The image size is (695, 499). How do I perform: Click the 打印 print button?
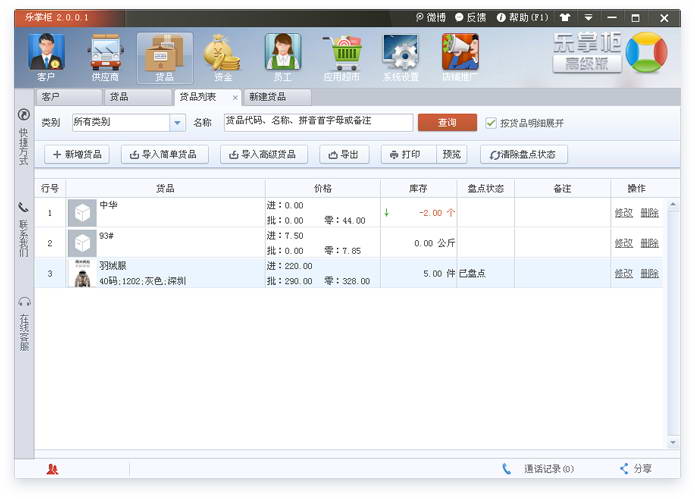click(409, 155)
